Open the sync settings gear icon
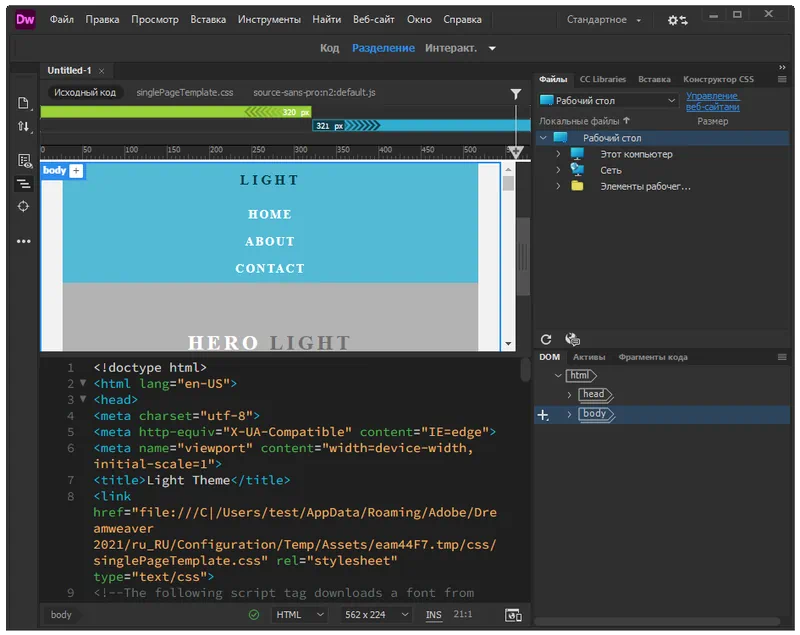 pos(678,20)
